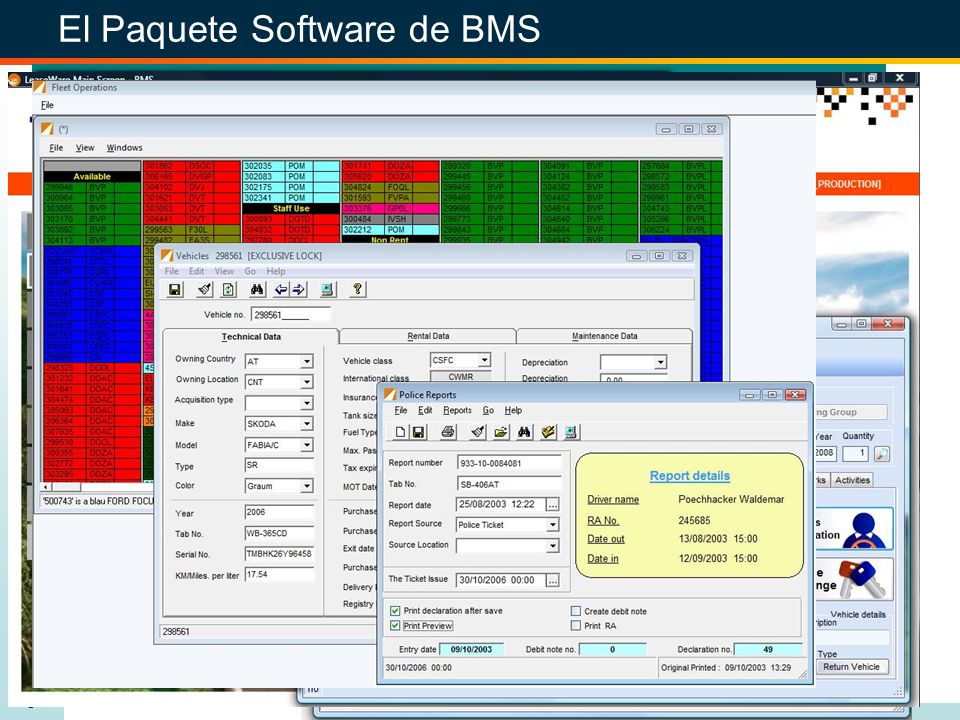Go to previous vehicle with left arrow

[281, 290]
